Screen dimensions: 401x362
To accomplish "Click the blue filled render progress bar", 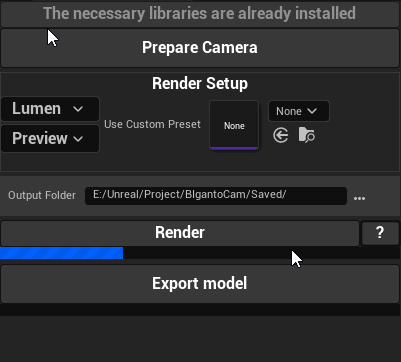I will click(x=61, y=253).
